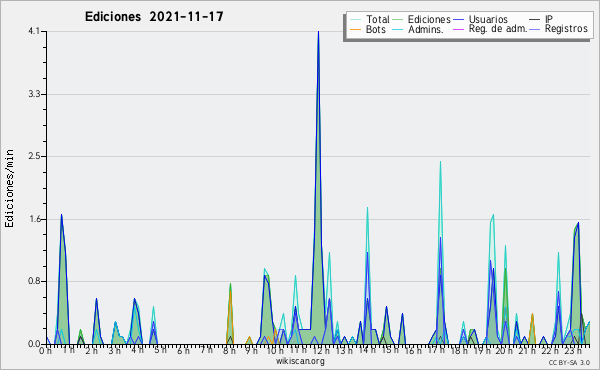Click the '3 h' x-axis label
The width and height of the screenshot is (600, 370).
click(x=114, y=350)
